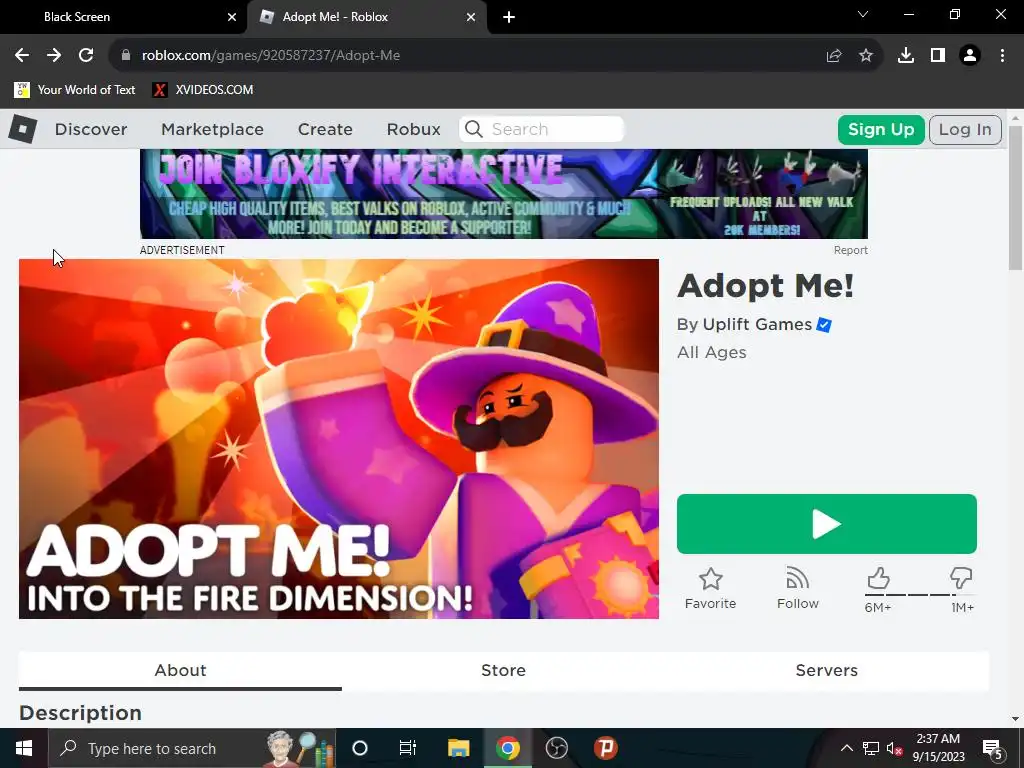Open the network status tray icon
This screenshot has width=1024, height=768.
(x=871, y=748)
